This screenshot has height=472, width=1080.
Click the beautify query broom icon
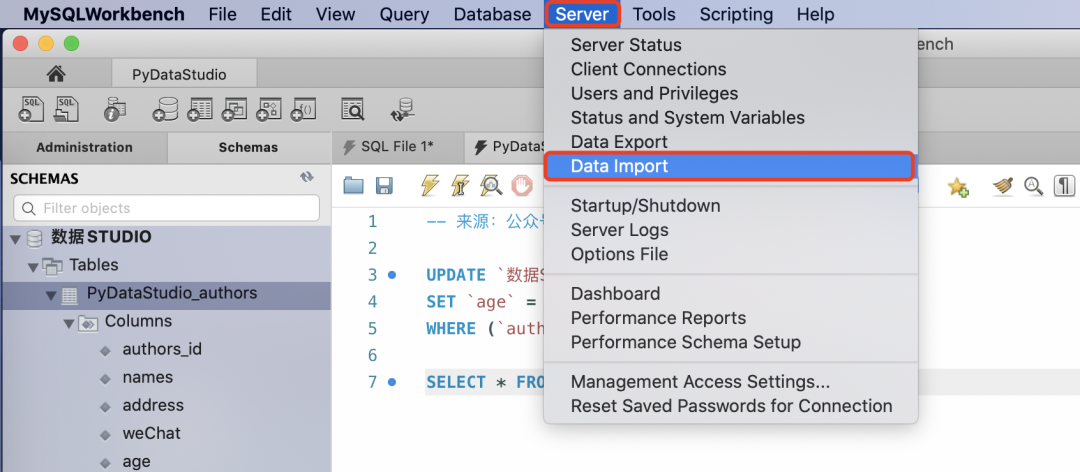pos(1003,186)
